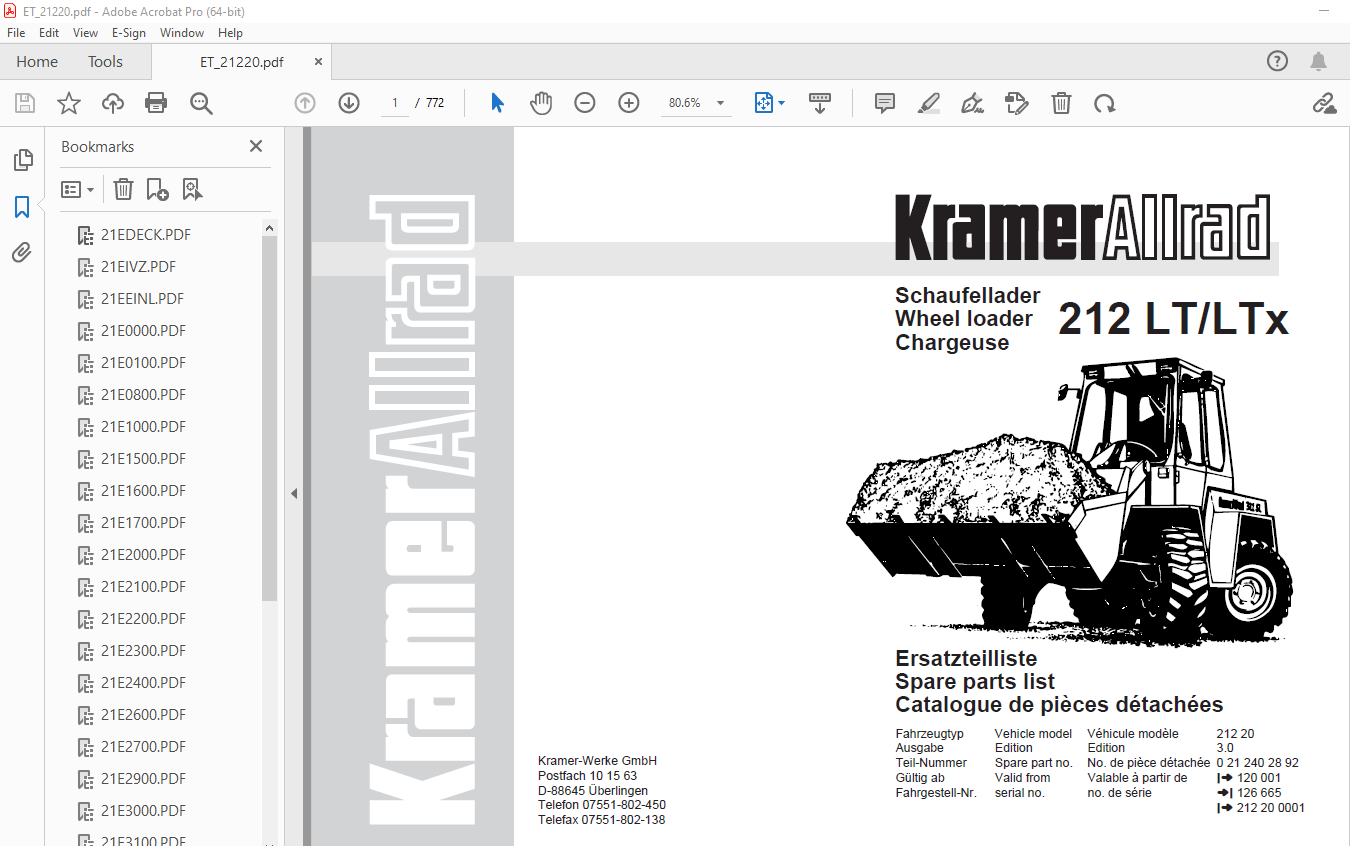Open bookmark 21E1600.PDF
The image size is (1350, 846).
pyautogui.click(x=143, y=491)
